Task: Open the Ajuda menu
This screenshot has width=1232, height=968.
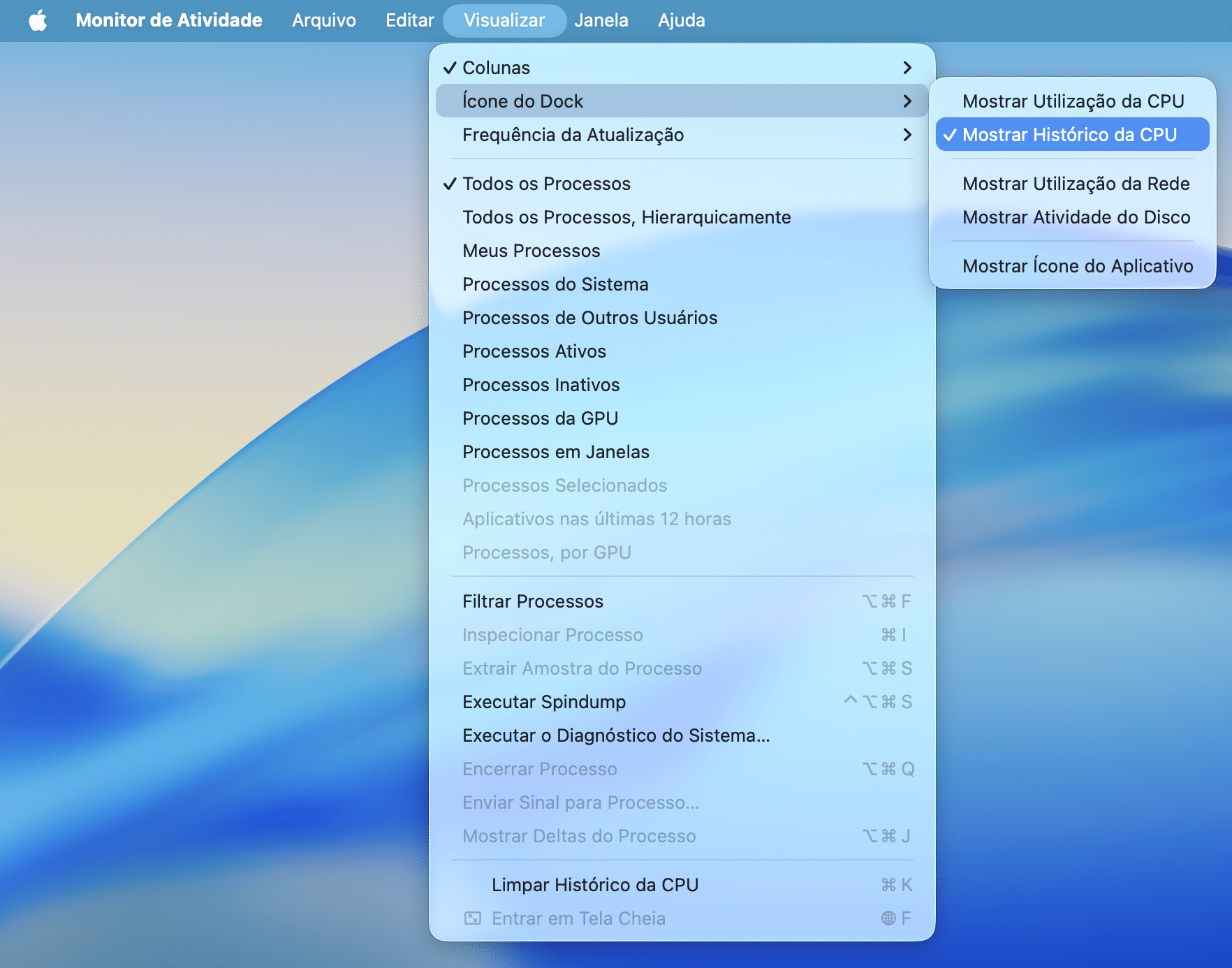Action: 681,20
